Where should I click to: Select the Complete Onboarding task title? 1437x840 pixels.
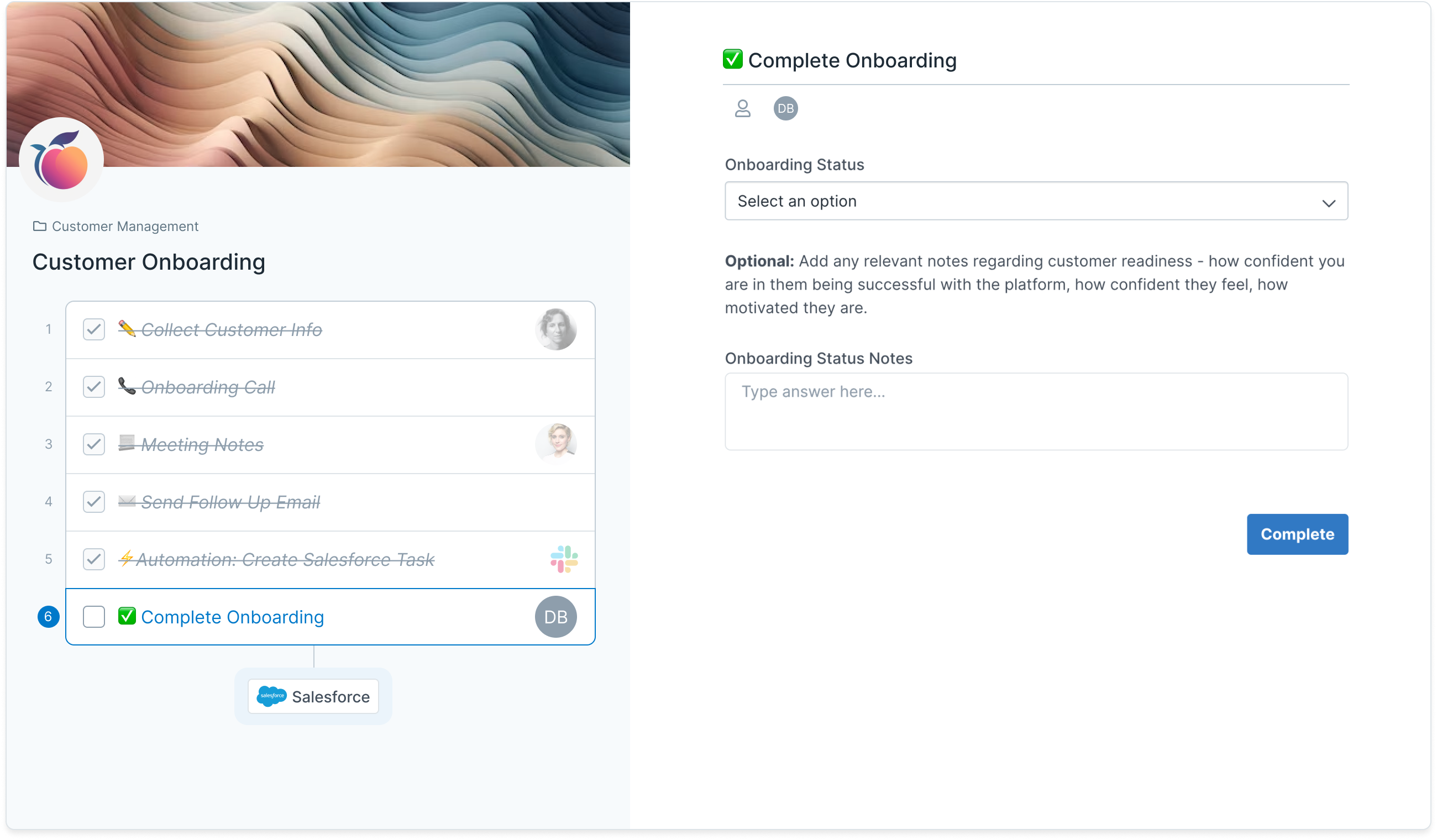(x=232, y=617)
